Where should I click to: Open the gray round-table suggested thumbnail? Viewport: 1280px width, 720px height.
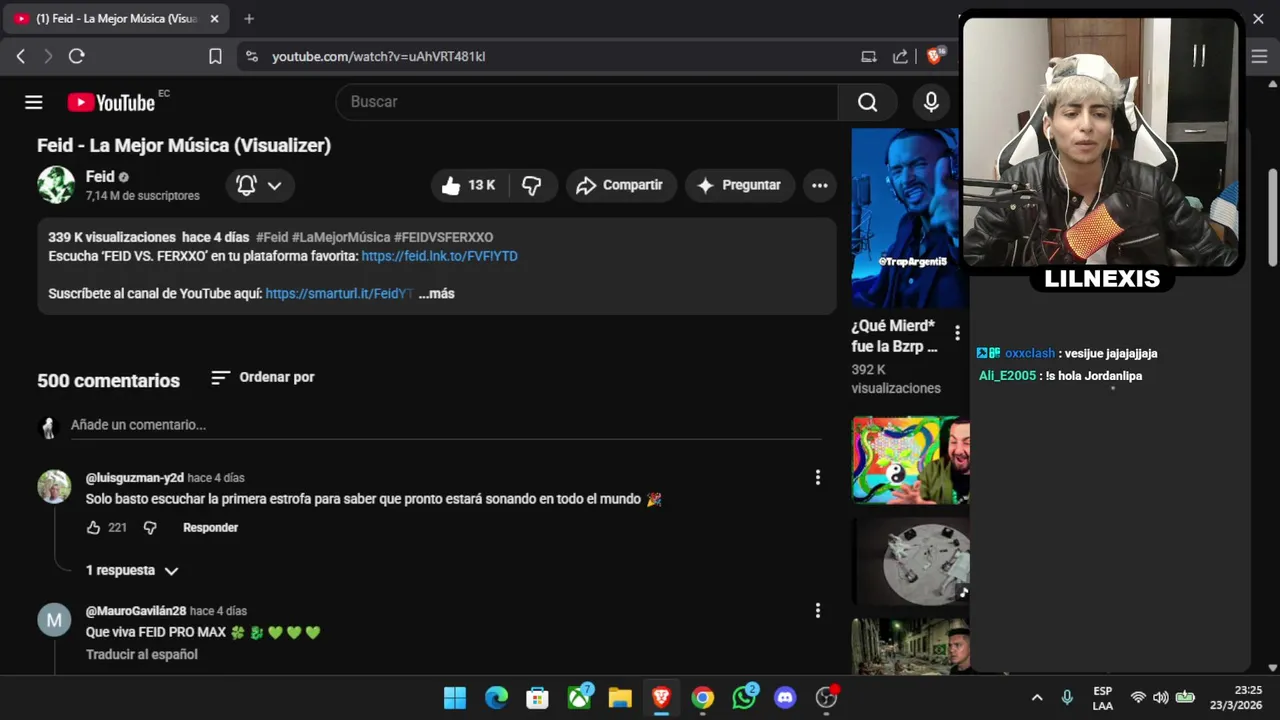[x=910, y=561]
